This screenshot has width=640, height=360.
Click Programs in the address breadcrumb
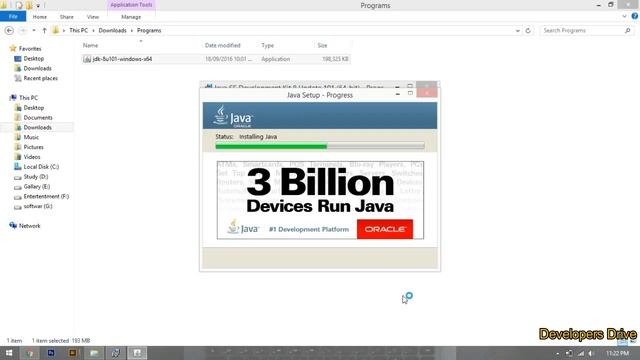pos(149,31)
